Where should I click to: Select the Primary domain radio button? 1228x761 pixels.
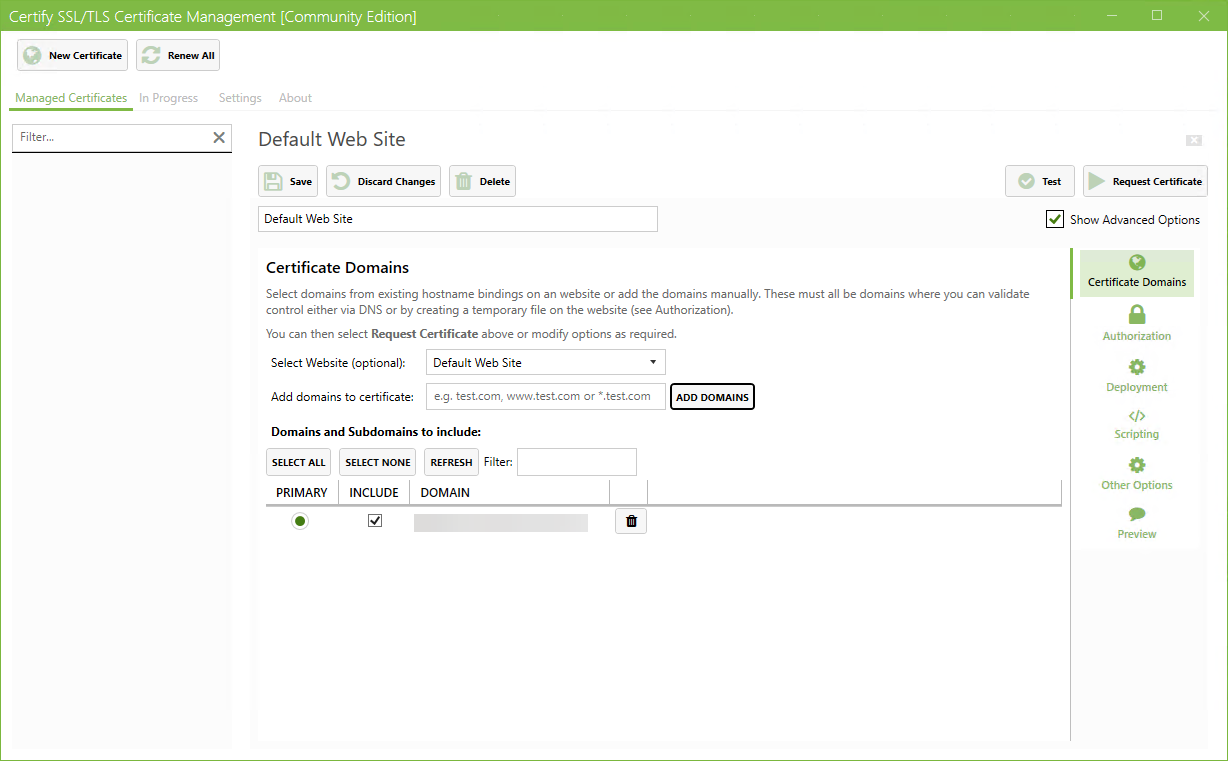[300, 521]
